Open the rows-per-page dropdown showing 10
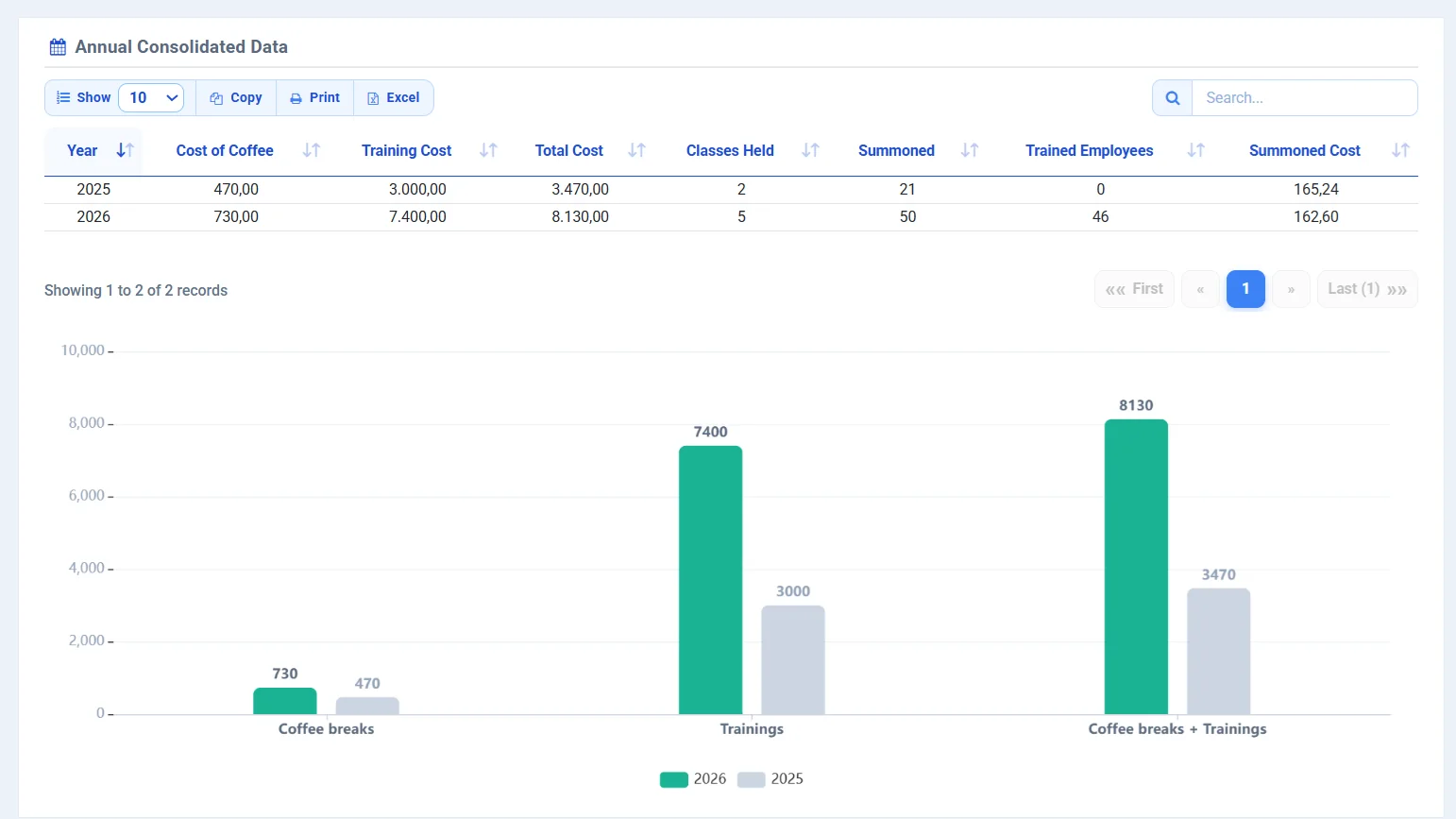The image size is (1456, 819). pyautogui.click(x=151, y=97)
